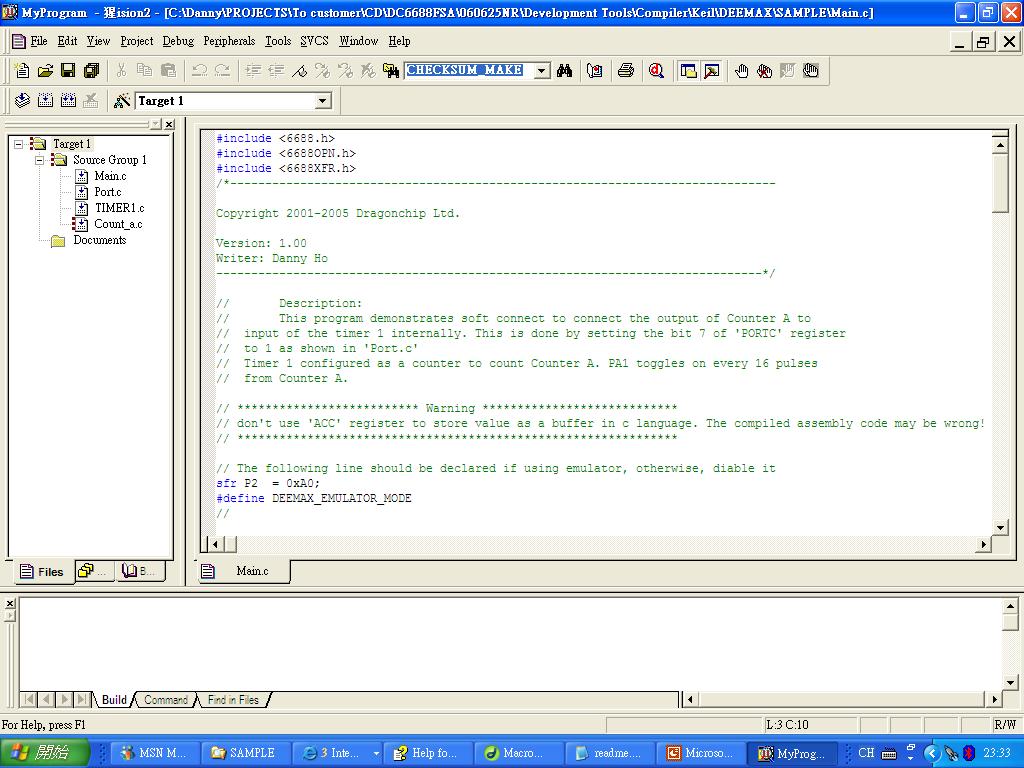The height and width of the screenshot is (768, 1024).
Task: Open the CHECKSUM_MAKE search dropdown arrow
Action: pos(542,71)
